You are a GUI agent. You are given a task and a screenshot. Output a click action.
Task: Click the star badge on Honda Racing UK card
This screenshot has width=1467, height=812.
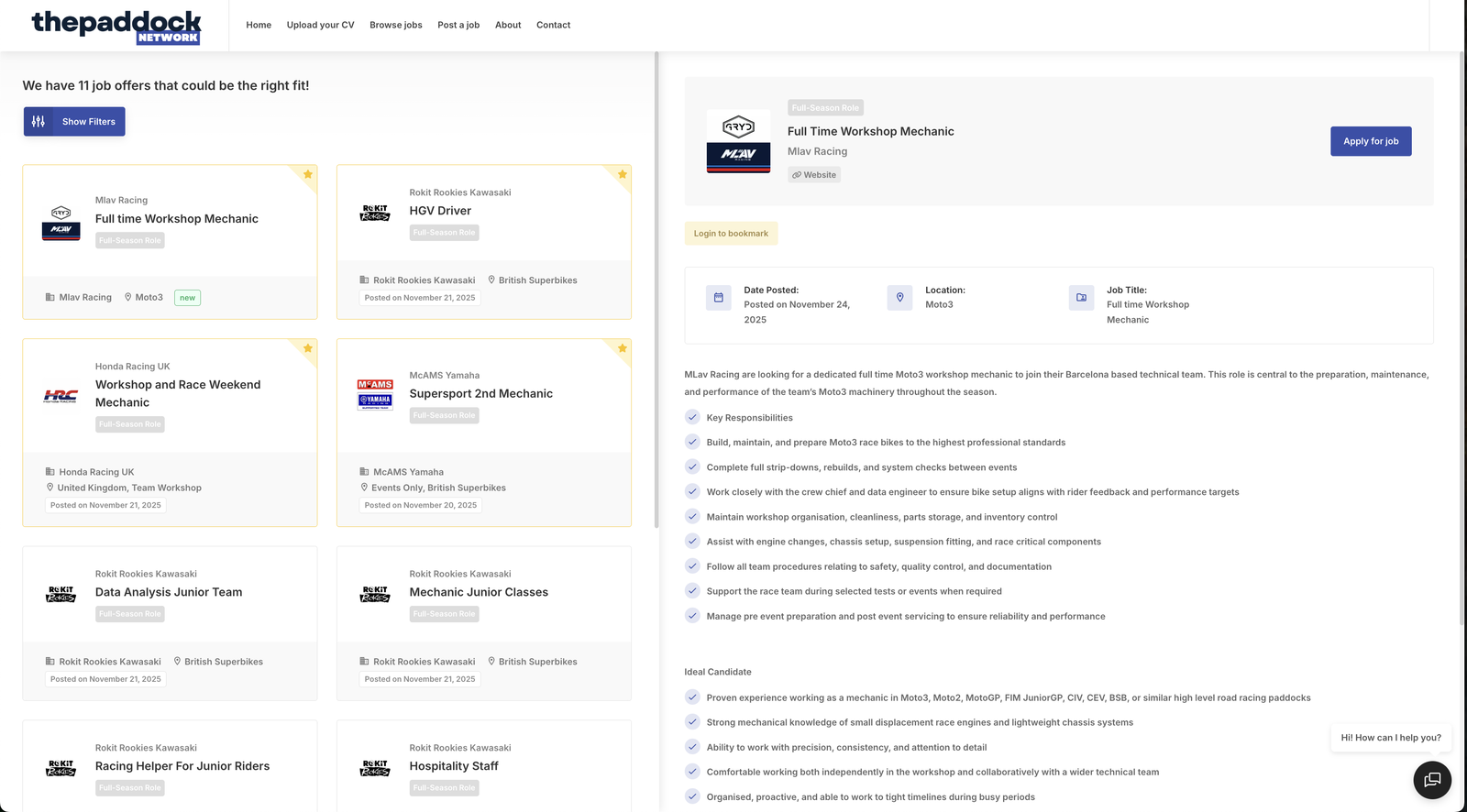coord(308,348)
